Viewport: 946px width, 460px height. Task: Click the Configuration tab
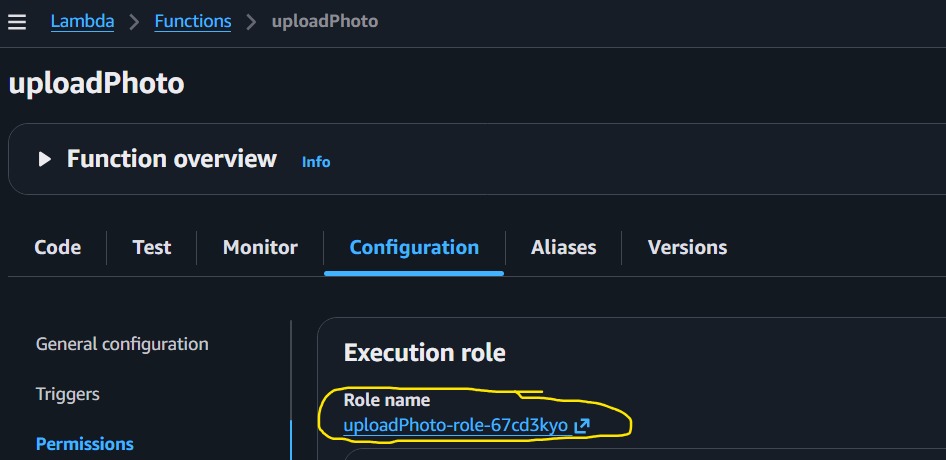click(414, 247)
